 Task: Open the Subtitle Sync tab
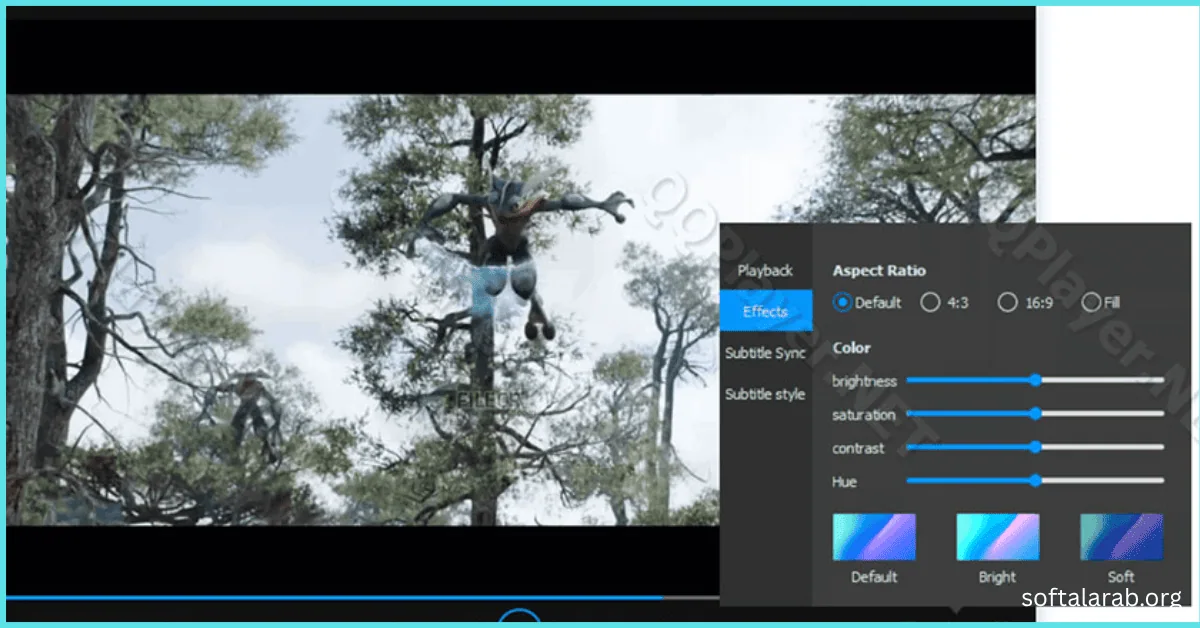point(765,353)
